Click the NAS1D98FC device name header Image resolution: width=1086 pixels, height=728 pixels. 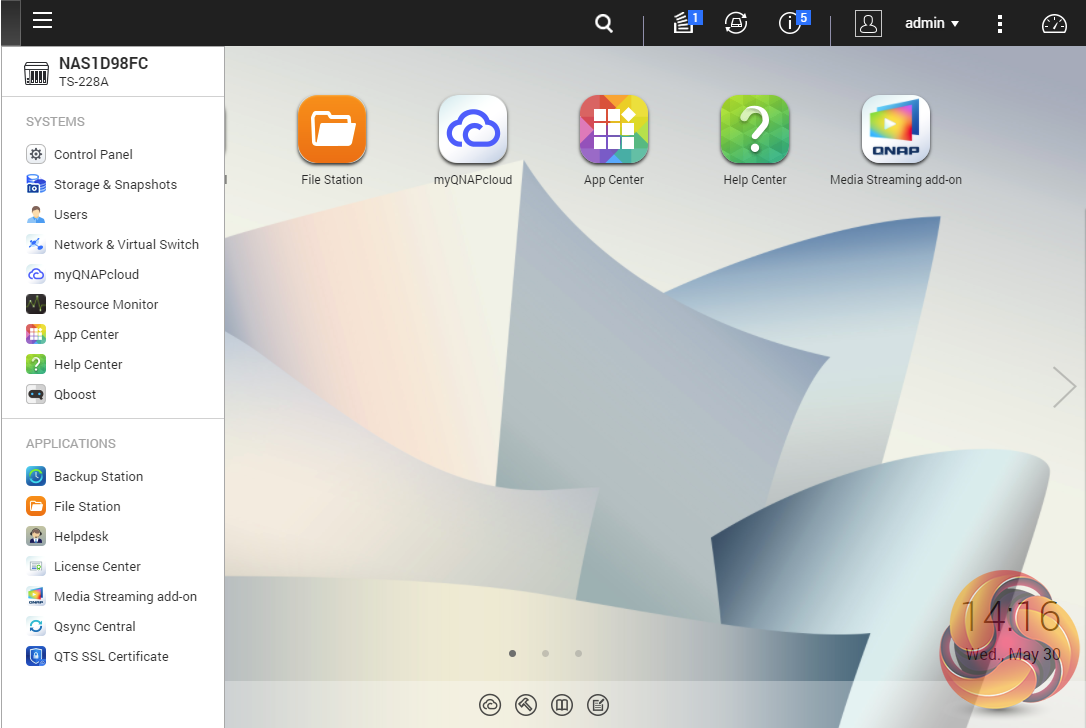tap(103, 63)
